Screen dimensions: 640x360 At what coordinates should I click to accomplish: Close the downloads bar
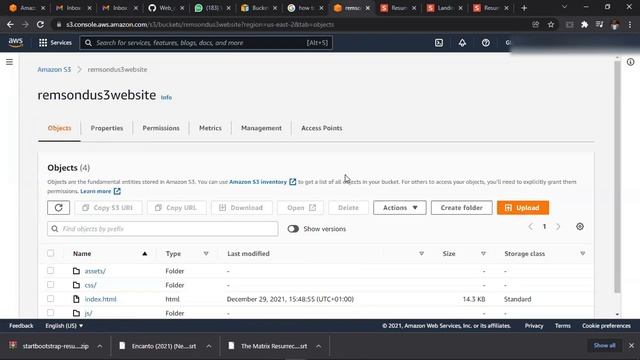(631, 345)
